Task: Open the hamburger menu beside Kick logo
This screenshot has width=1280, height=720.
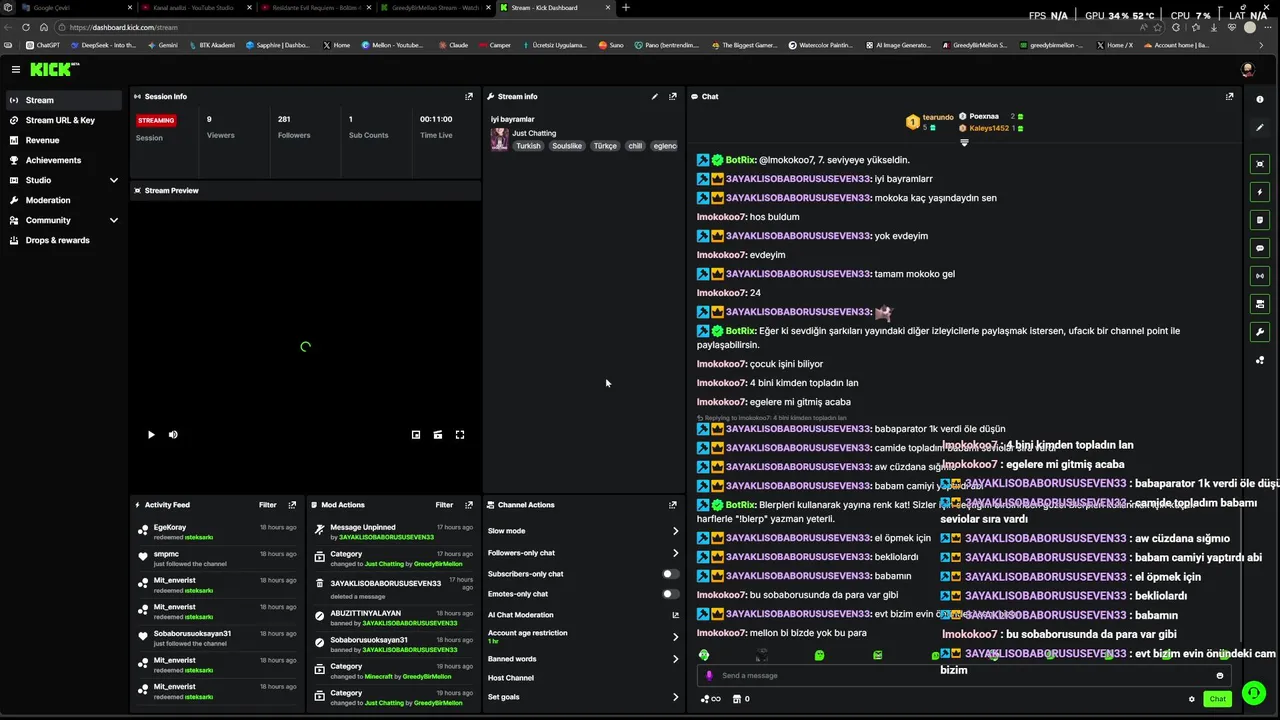Action: (x=16, y=69)
